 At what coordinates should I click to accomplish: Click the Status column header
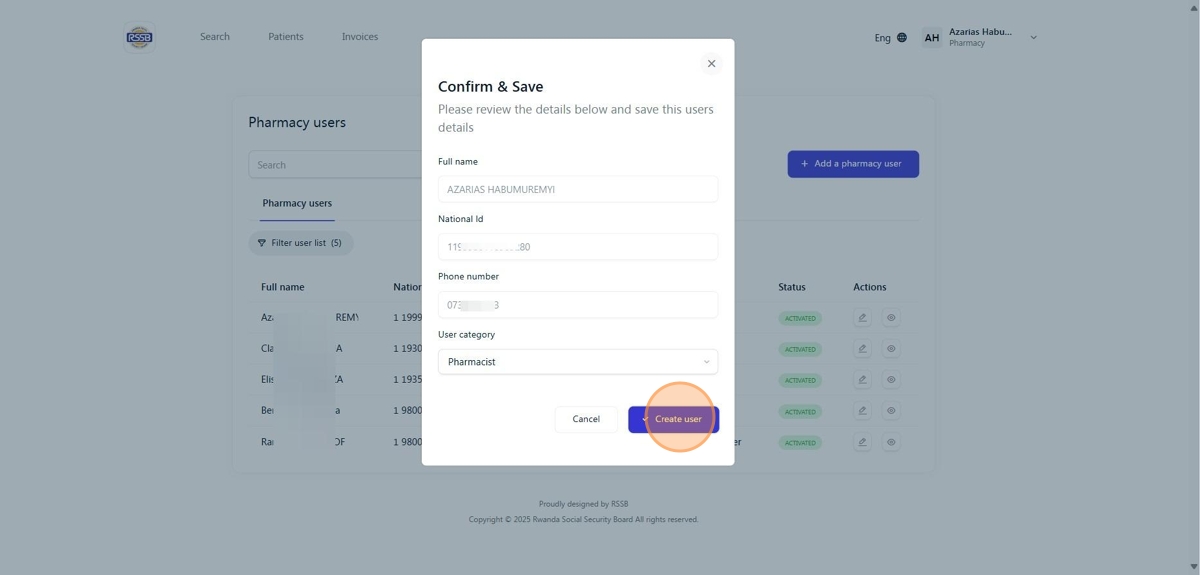[x=792, y=287]
